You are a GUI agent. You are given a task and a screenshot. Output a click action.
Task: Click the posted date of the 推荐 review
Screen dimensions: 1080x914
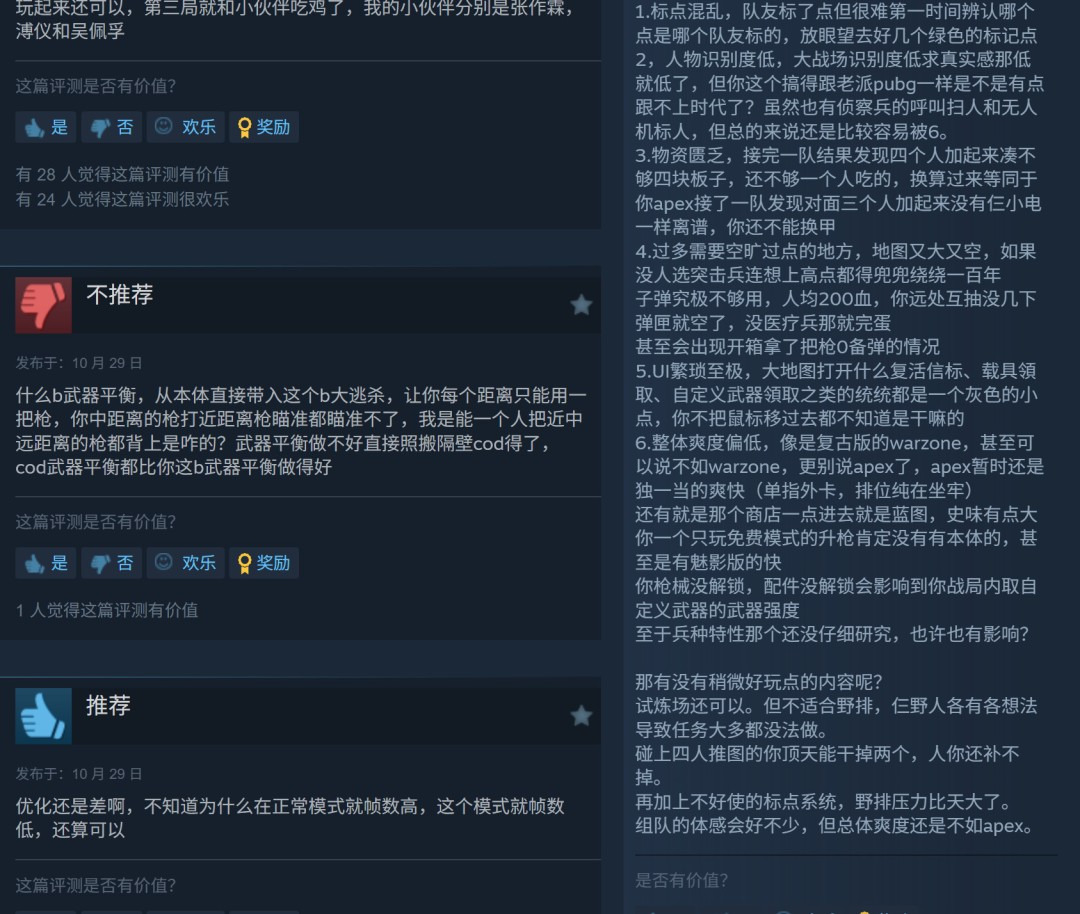(79, 773)
